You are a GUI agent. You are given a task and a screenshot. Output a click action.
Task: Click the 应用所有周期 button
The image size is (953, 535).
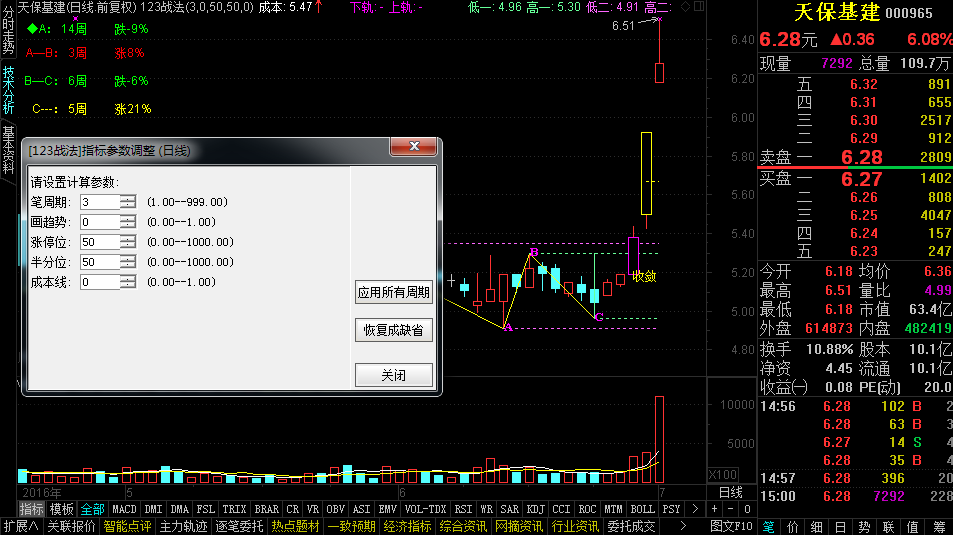click(x=394, y=292)
